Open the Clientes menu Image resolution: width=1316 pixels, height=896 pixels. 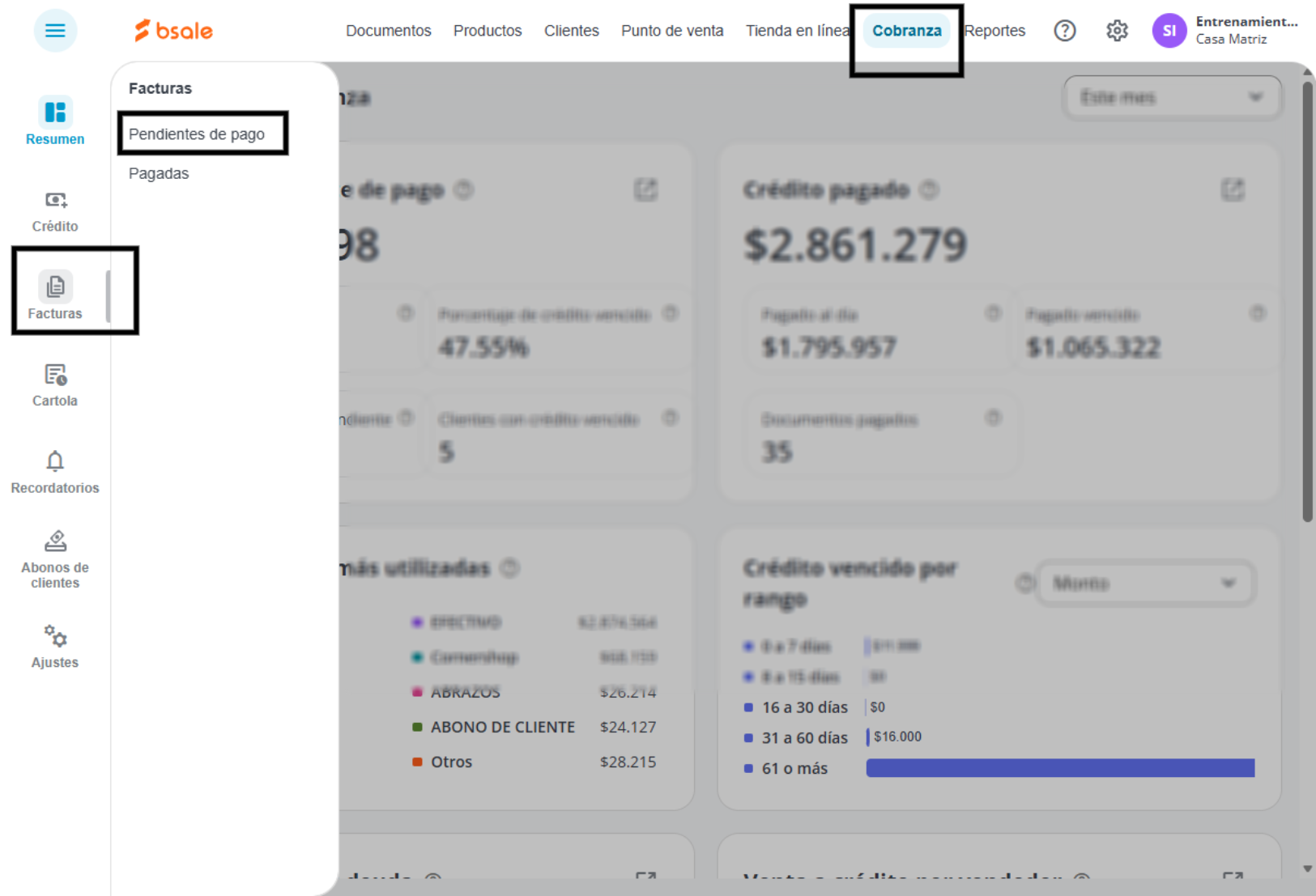pos(572,31)
